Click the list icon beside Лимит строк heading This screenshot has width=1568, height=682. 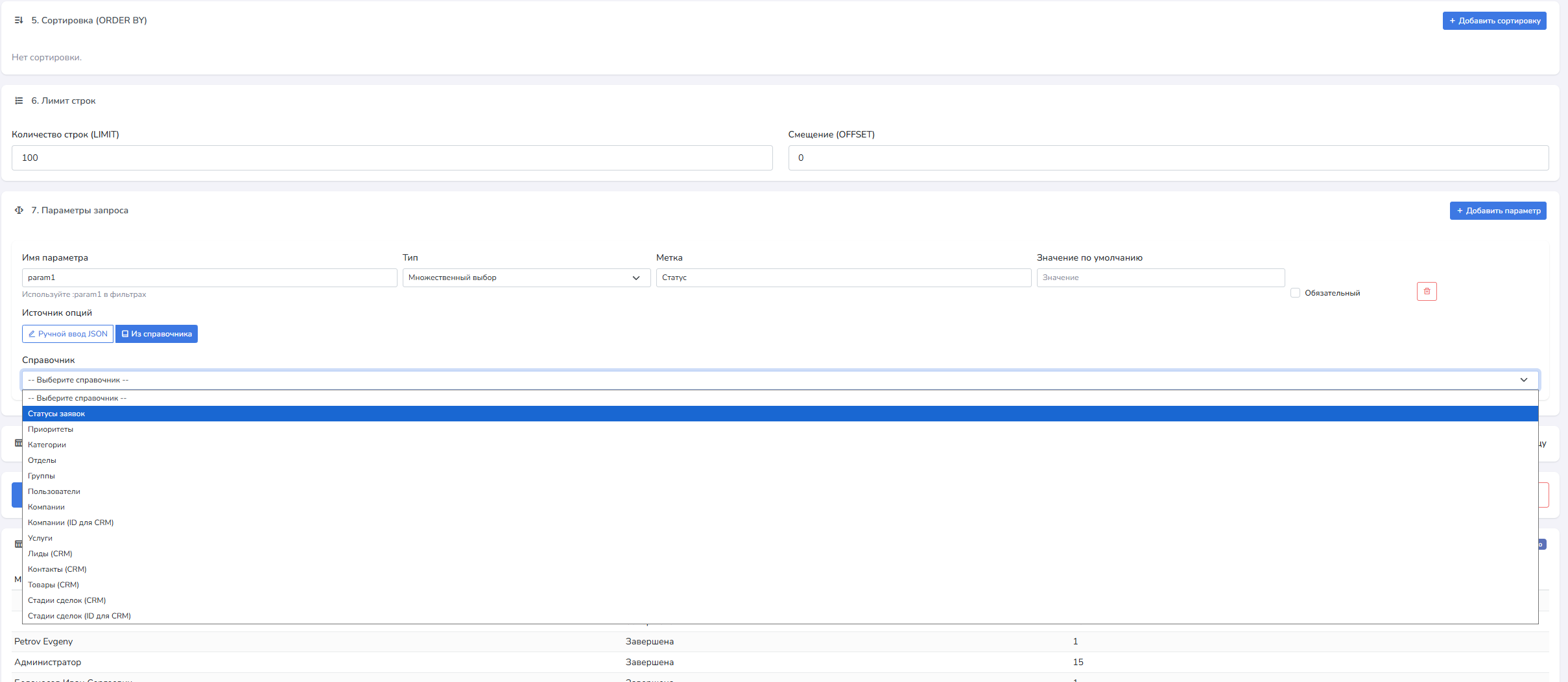pyautogui.click(x=19, y=101)
